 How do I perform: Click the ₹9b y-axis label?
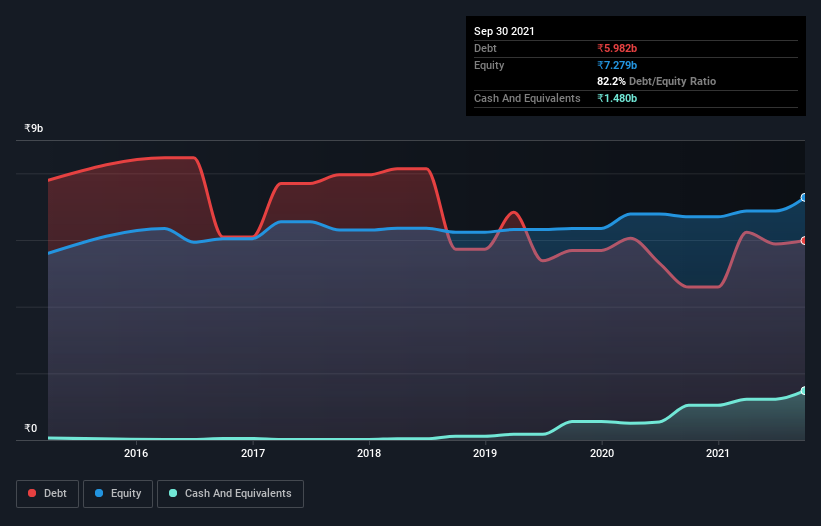(x=34, y=128)
